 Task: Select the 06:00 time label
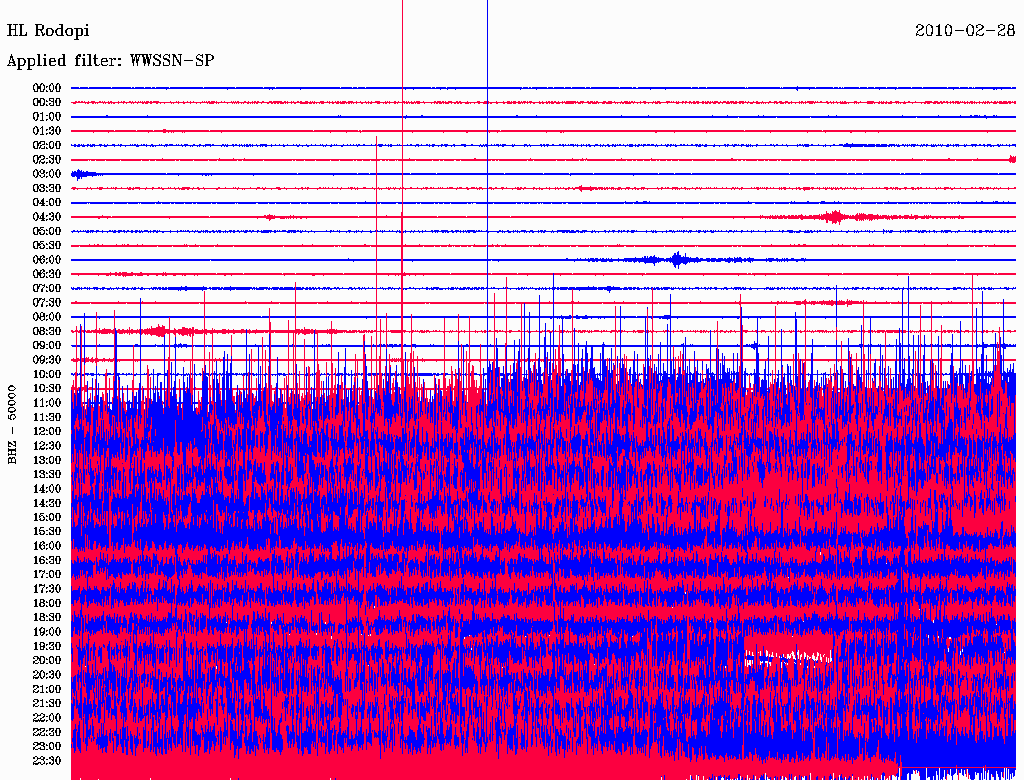click(x=47, y=260)
